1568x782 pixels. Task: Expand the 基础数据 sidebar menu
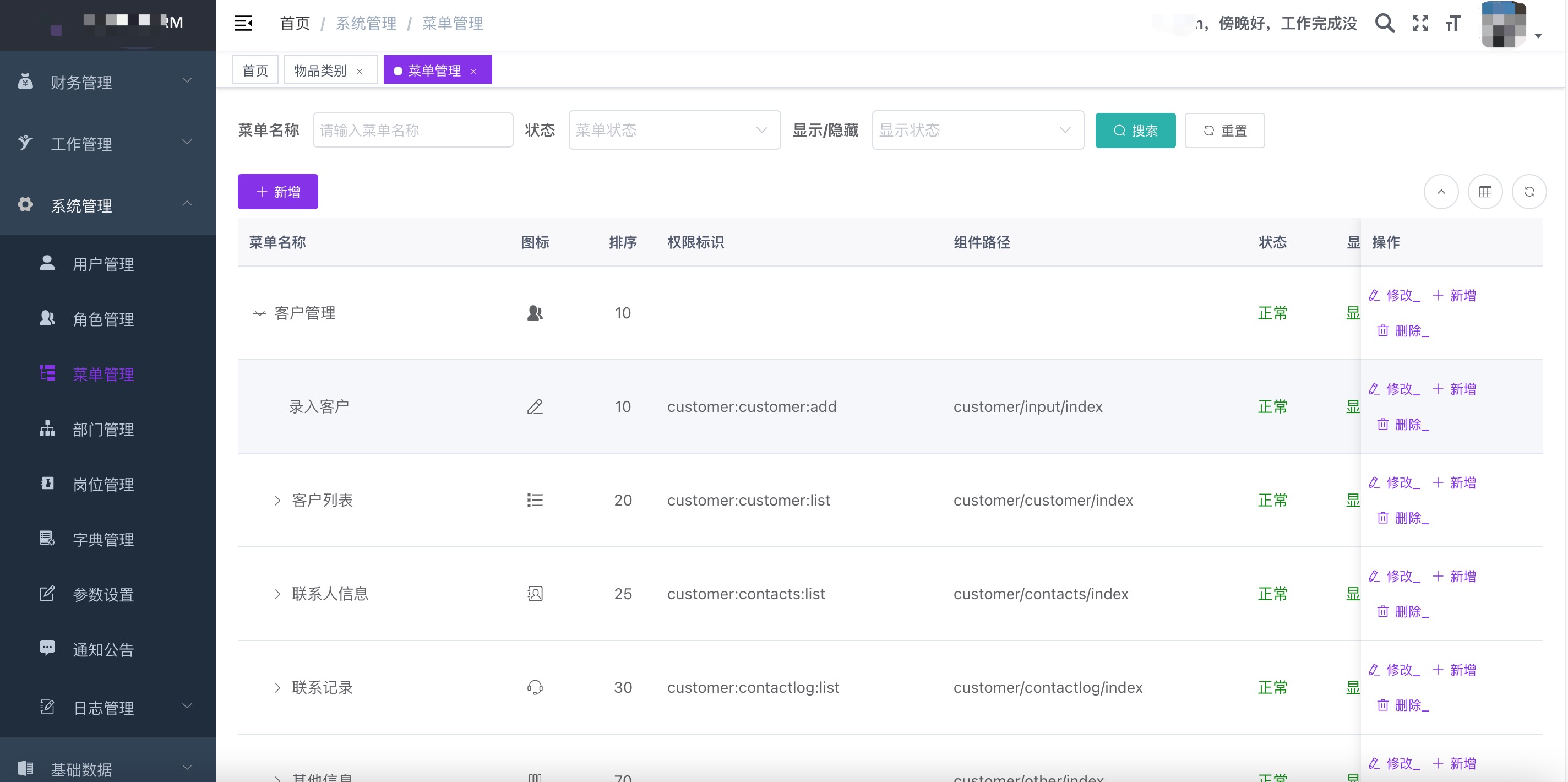click(108, 769)
